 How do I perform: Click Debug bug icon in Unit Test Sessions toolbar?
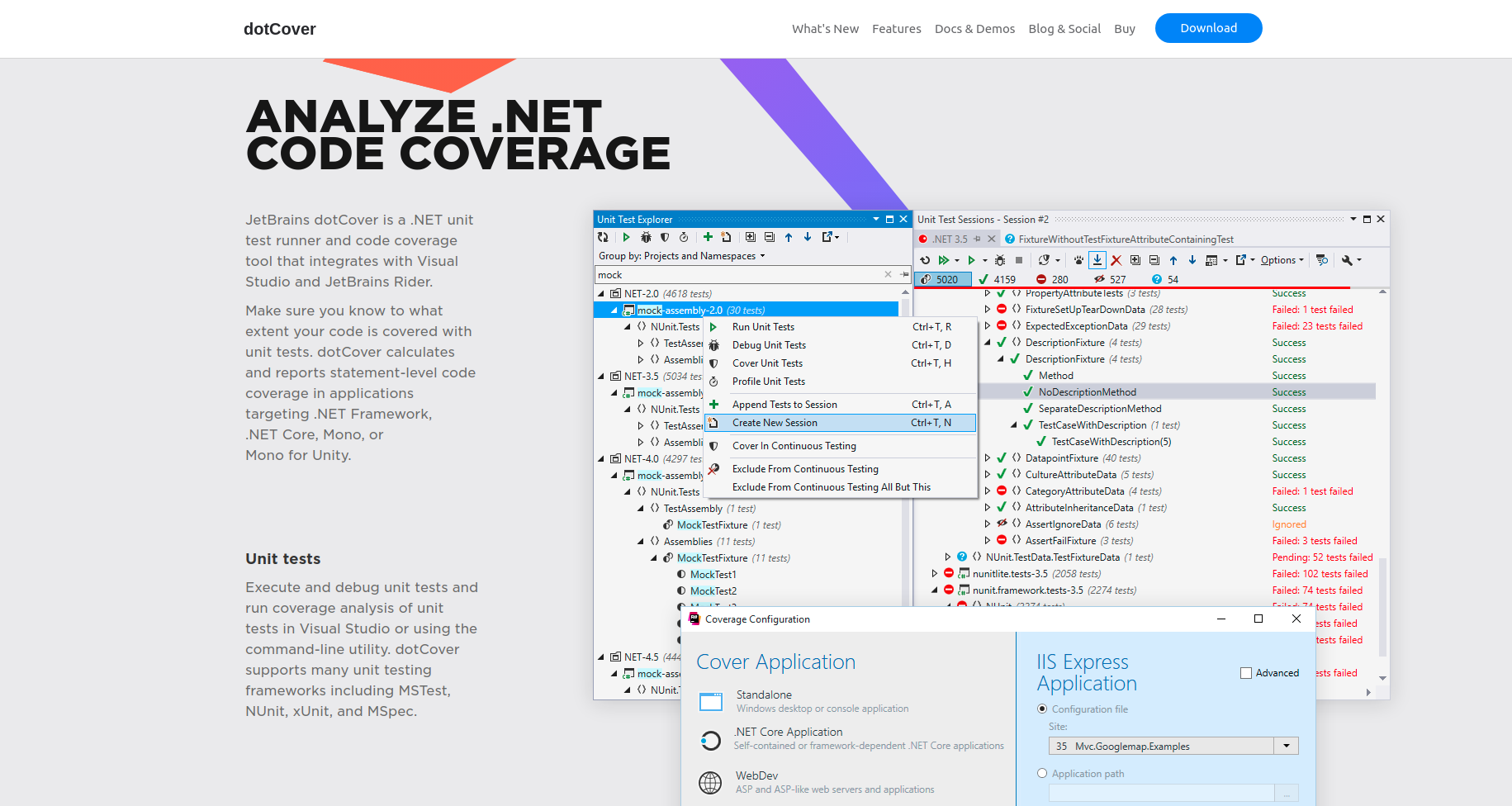1000,260
